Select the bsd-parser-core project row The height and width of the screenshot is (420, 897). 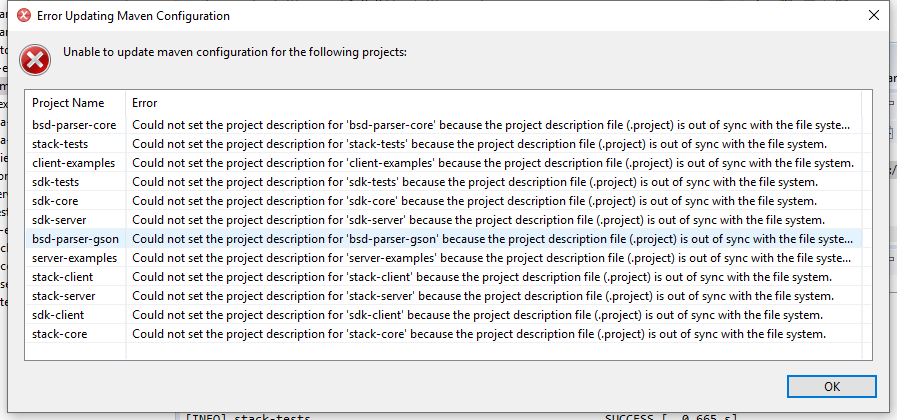(x=74, y=125)
